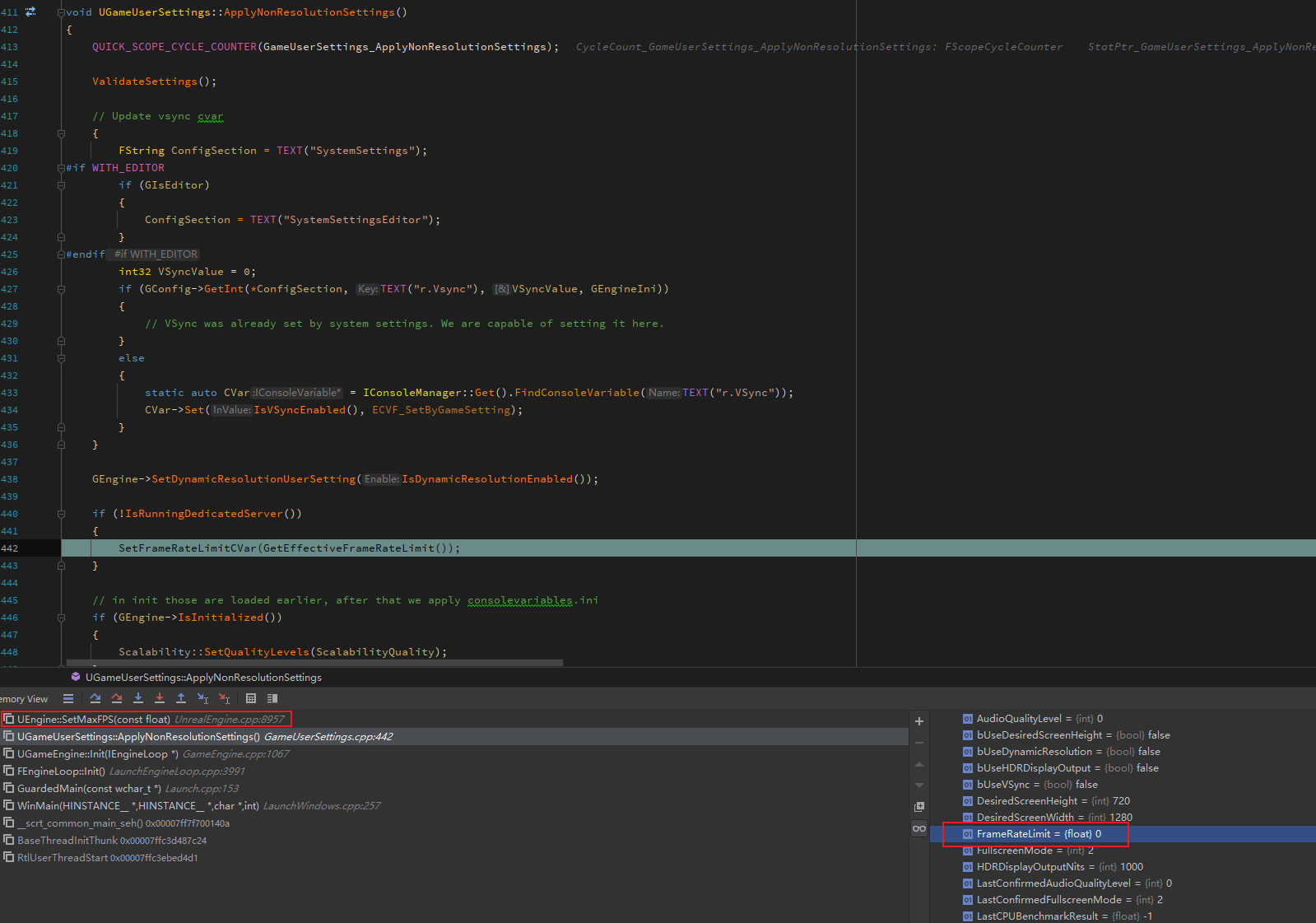Collapse the function fold marker at line 411
1316x923 pixels.
(x=61, y=12)
